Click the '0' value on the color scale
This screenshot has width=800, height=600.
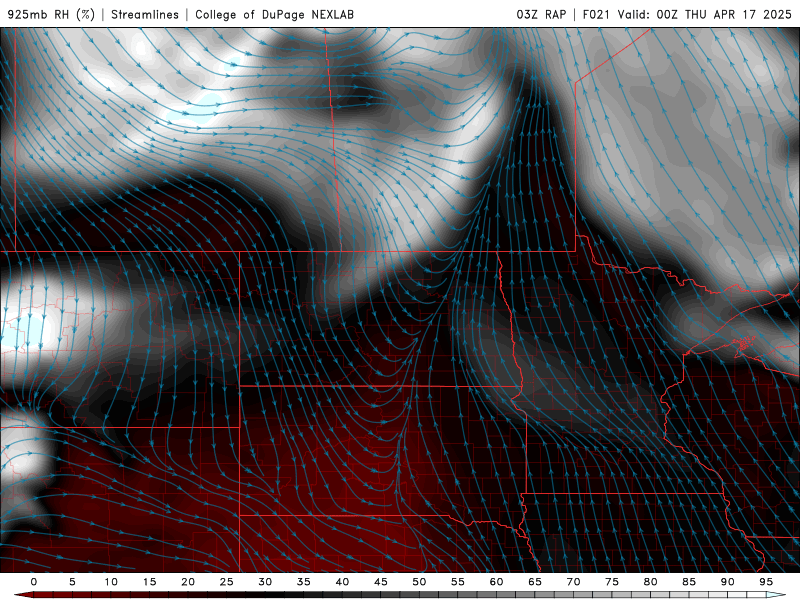[x=34, y=582]
